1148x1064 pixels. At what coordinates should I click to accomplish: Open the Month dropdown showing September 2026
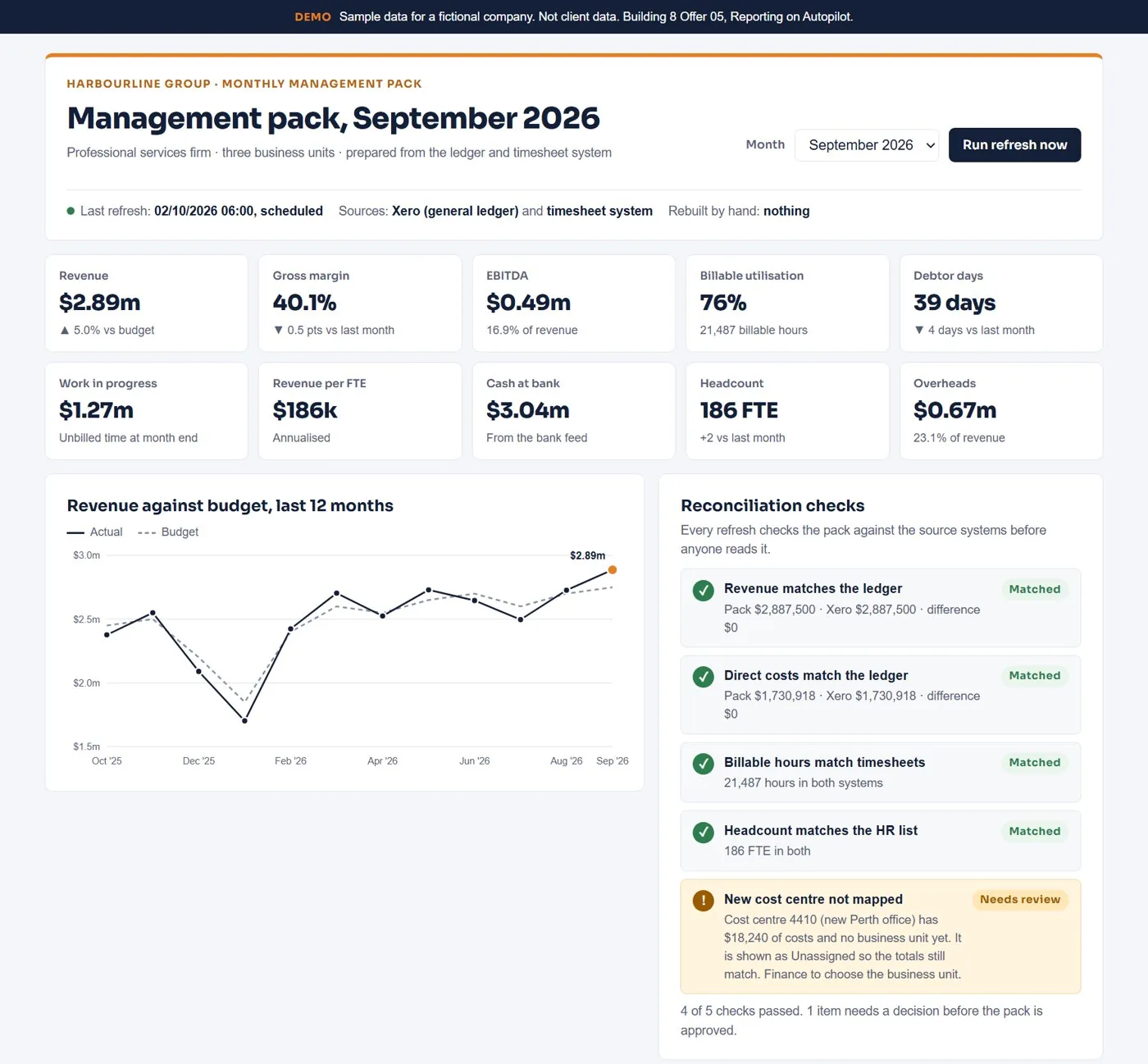tap(867, 145)
